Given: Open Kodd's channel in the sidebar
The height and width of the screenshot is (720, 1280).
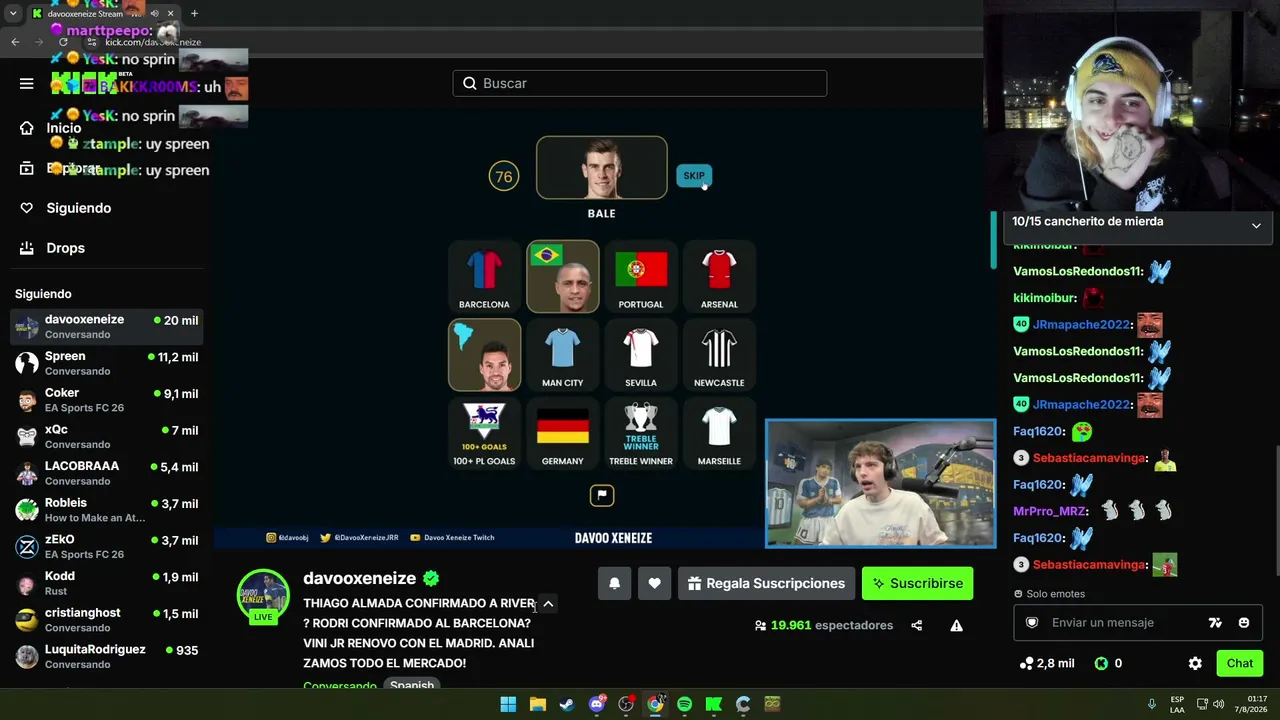Looking at the screenshot, I should tap(106, 583).
